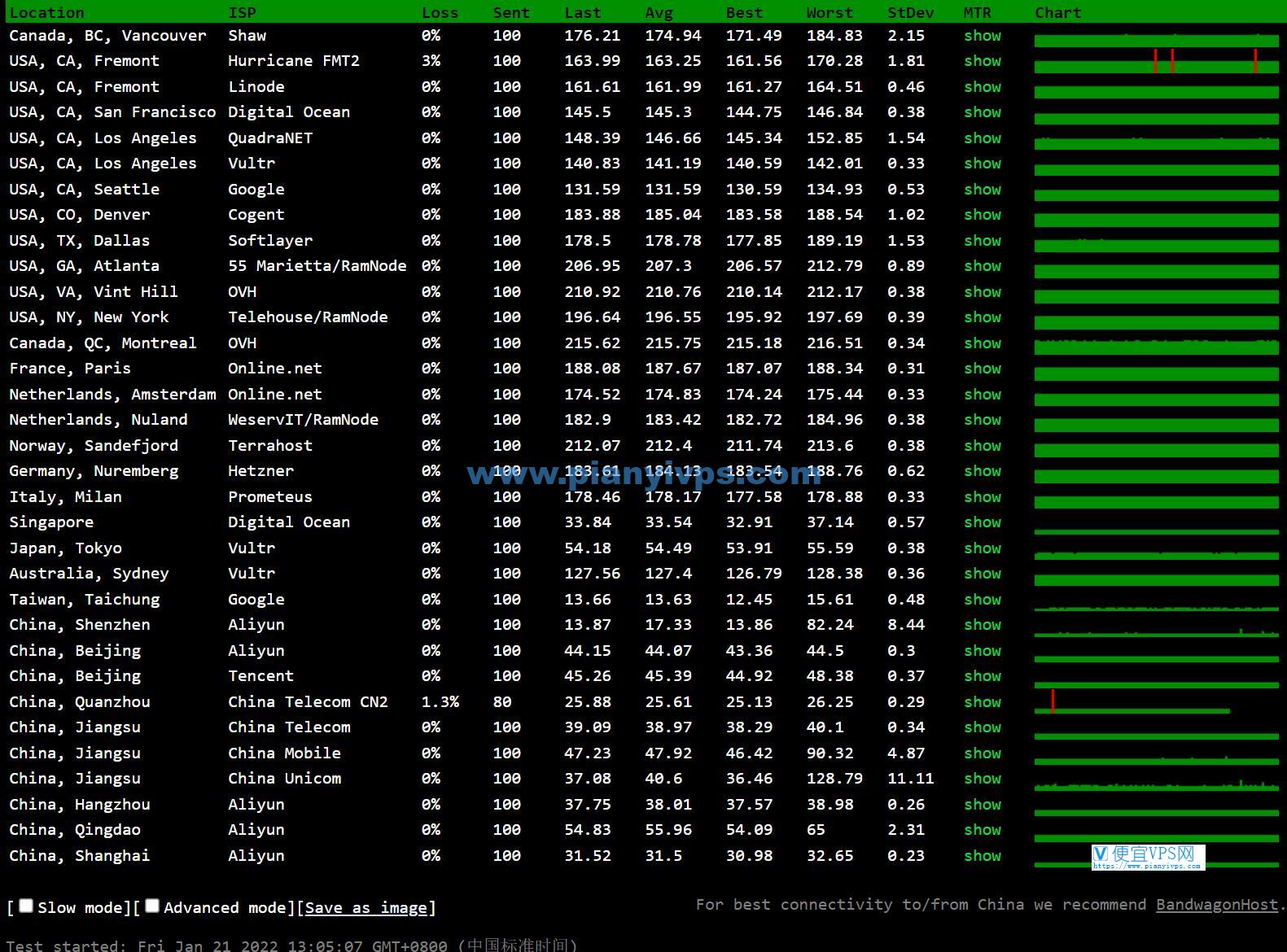Click the 11.11 StDev value
Image resolution: width=1287 pixels, height=952 pixels.
click(910, 779)
